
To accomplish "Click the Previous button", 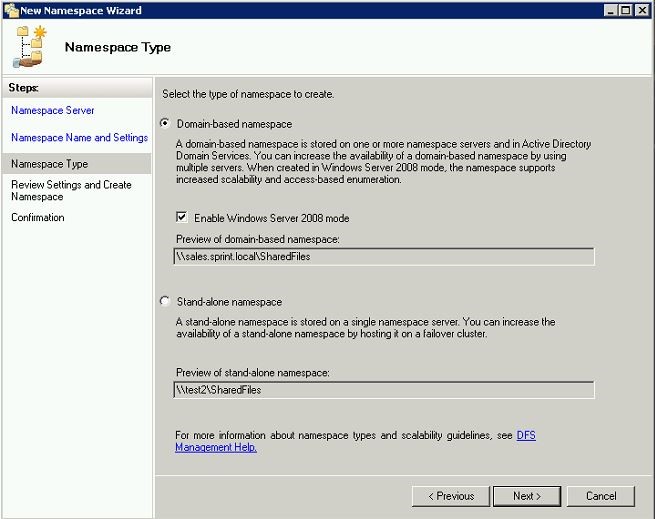I will (451, 496).
